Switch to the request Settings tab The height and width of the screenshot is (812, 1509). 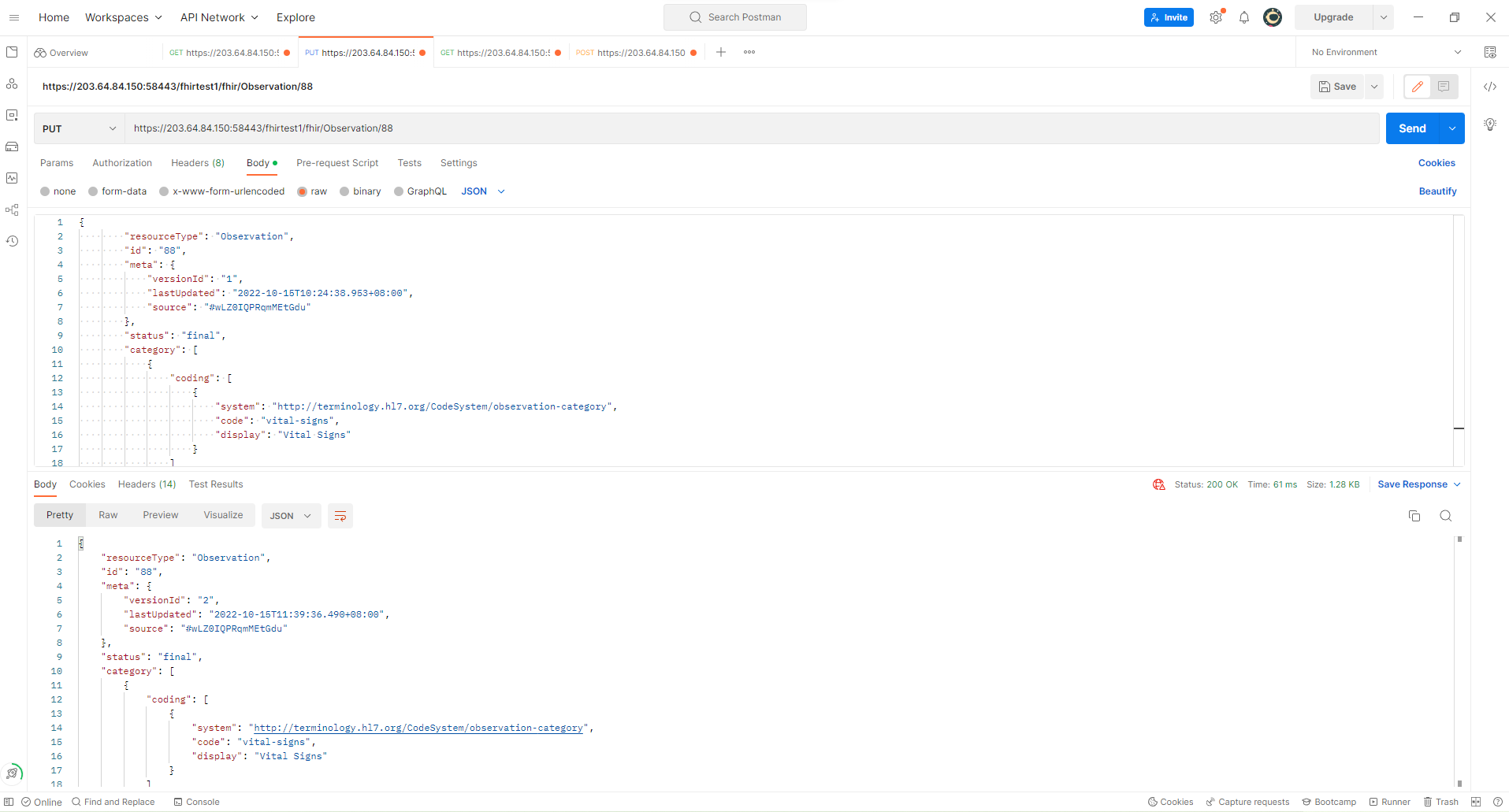[459, 163]
